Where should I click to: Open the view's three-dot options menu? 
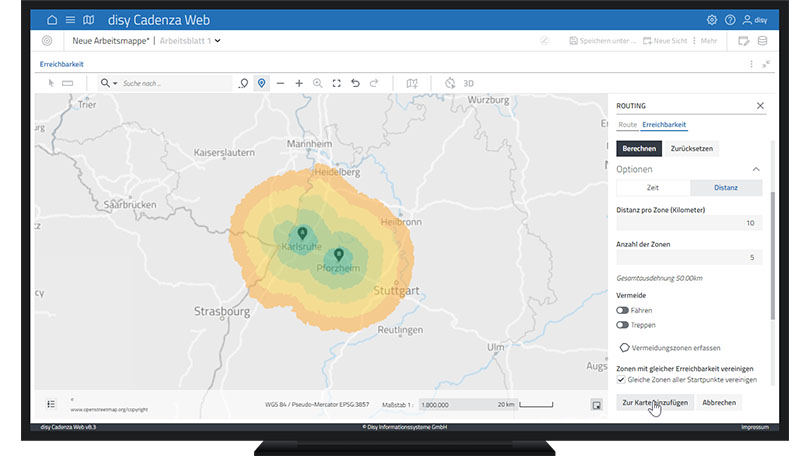(751, 64)
